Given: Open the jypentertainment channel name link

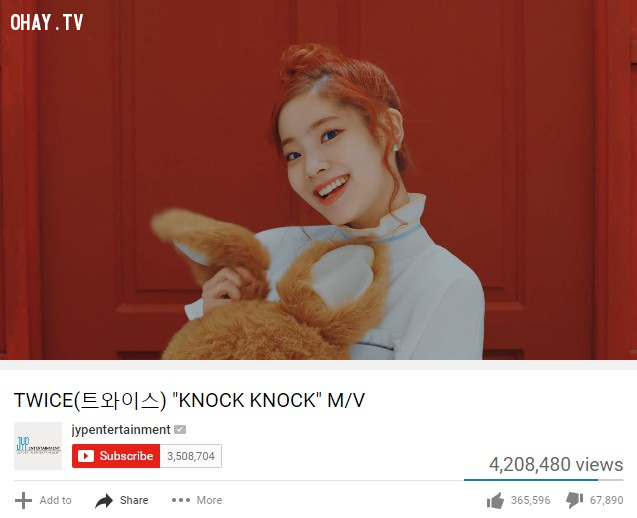Looking at the screenshot, I should click(121, 429).
